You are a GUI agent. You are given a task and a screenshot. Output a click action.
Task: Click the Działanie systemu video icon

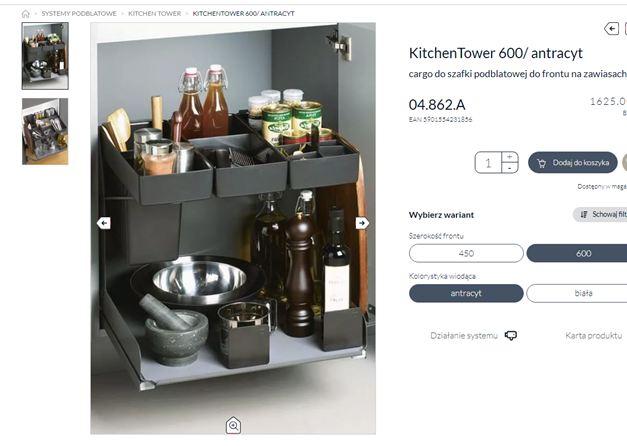pyautogui.click(x=511, y=336)
